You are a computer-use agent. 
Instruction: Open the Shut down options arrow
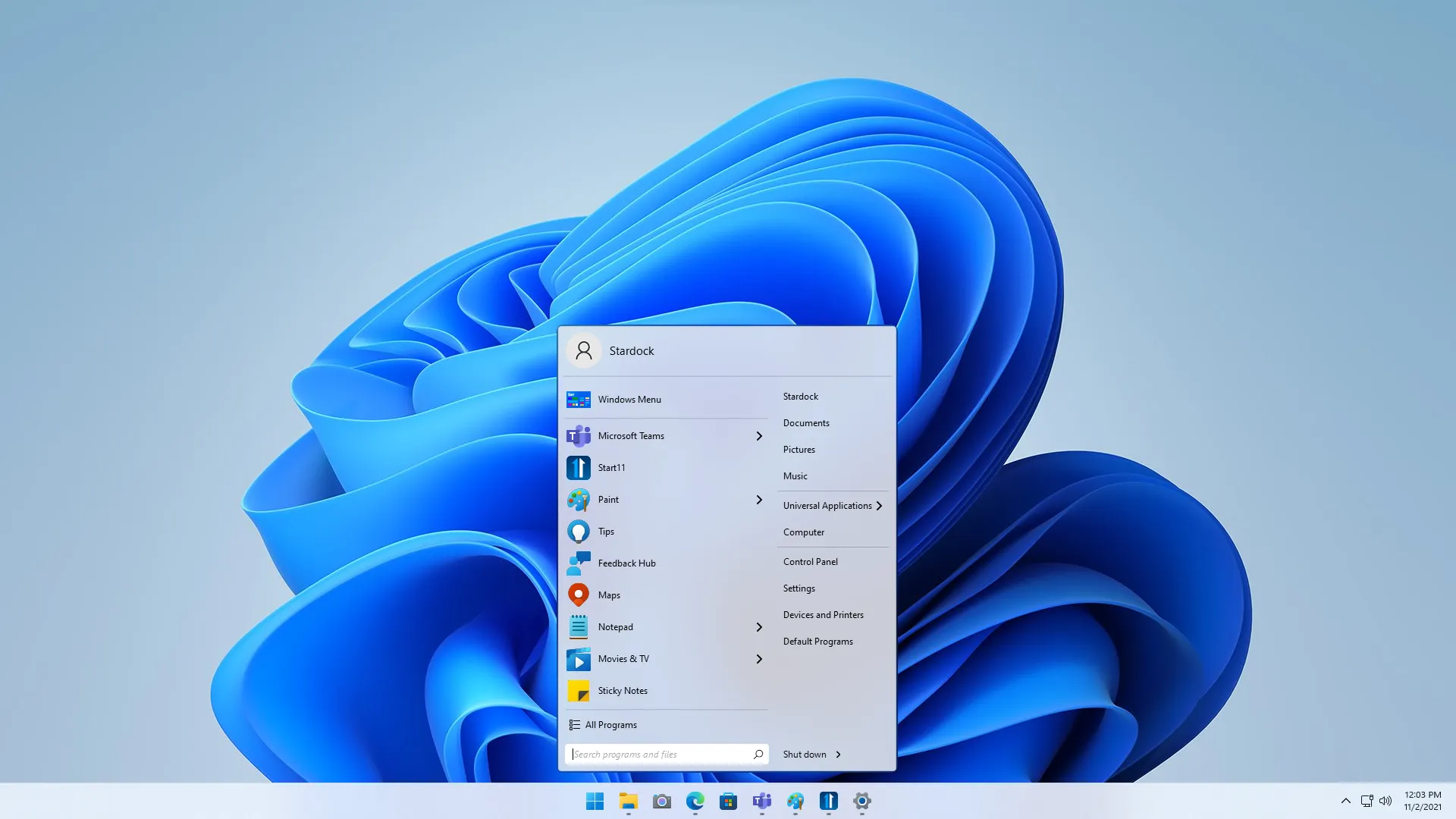838,754
